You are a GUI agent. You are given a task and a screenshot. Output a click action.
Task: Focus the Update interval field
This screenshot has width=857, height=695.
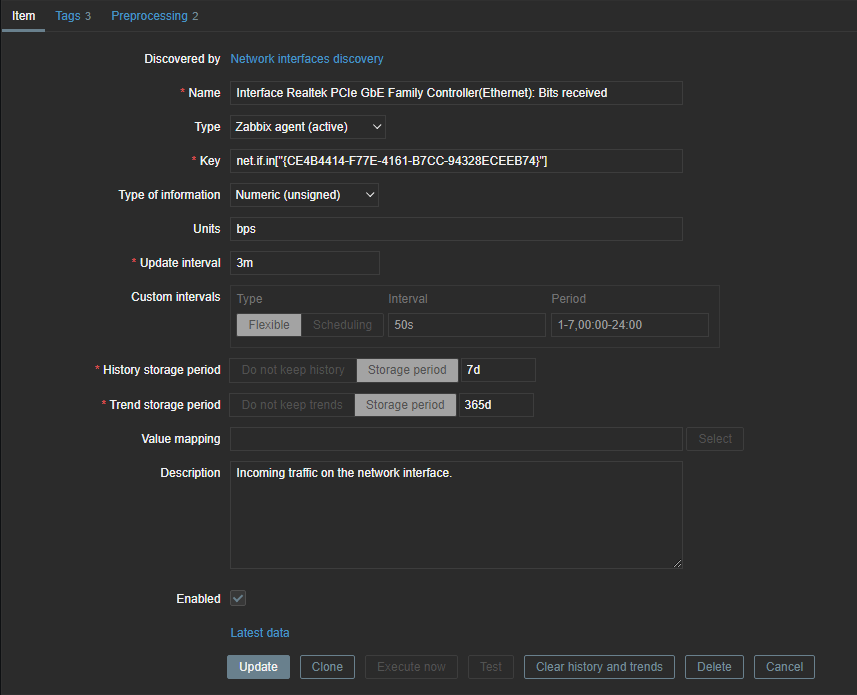coord(304,263)
